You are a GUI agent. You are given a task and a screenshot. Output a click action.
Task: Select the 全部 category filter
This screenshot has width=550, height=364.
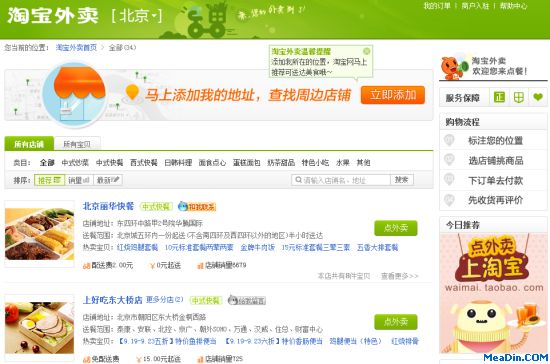tap(47, 162)
